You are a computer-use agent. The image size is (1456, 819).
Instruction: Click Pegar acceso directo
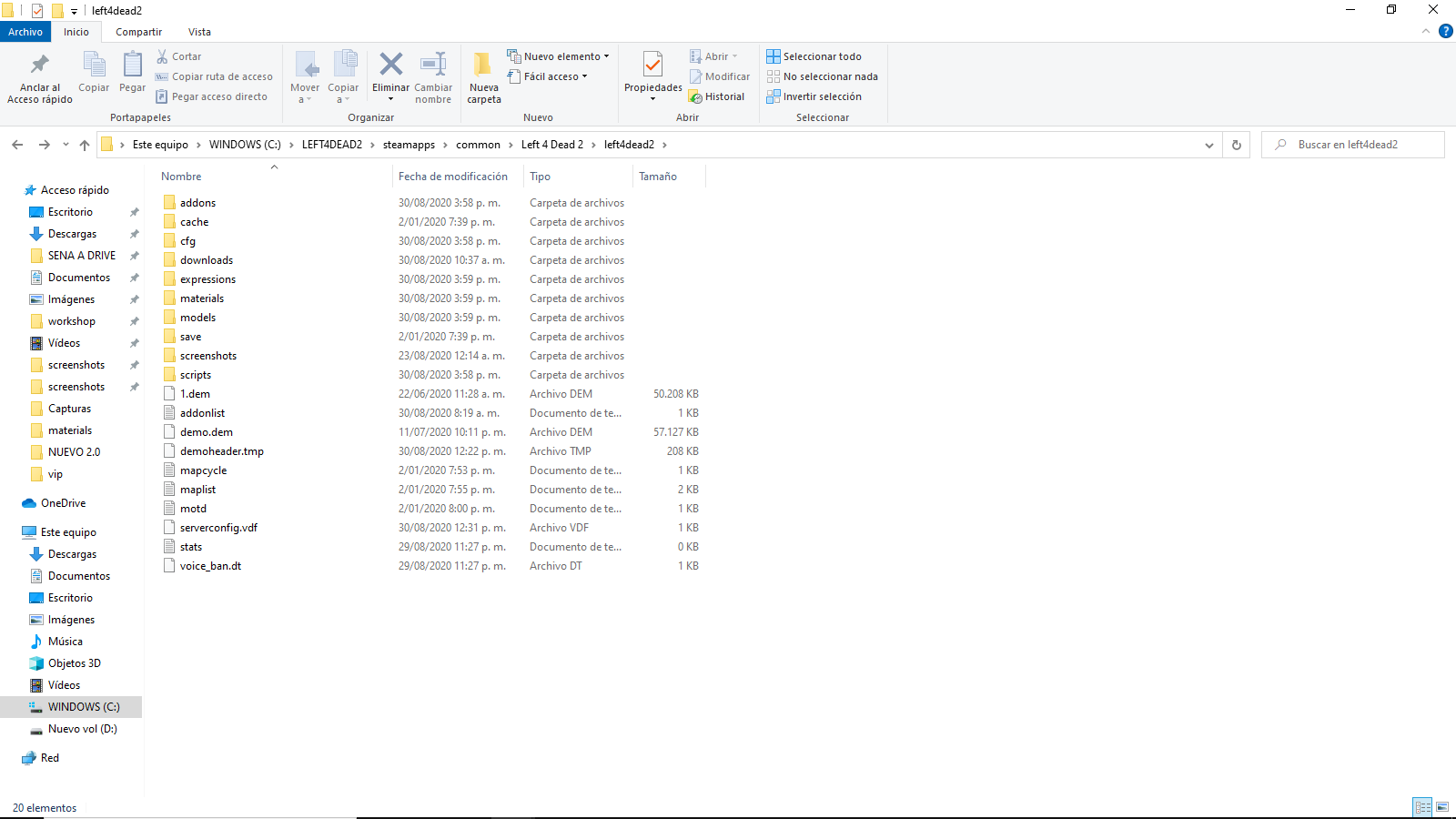point(211,96)
